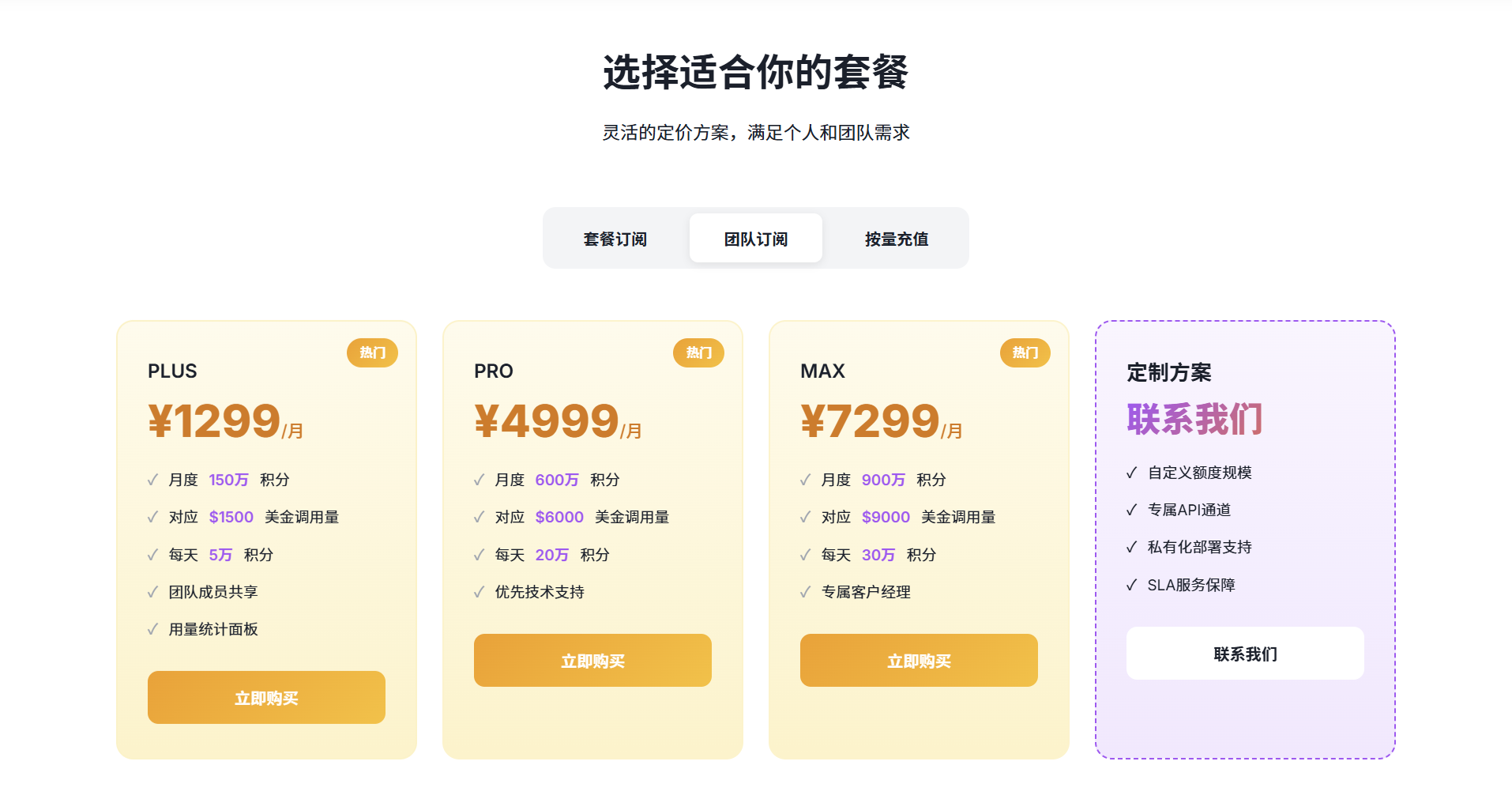Click 立即购买 on the PRO plan
The width and height of the screenshot is (1512, 799).
click(x=592, y=660)
